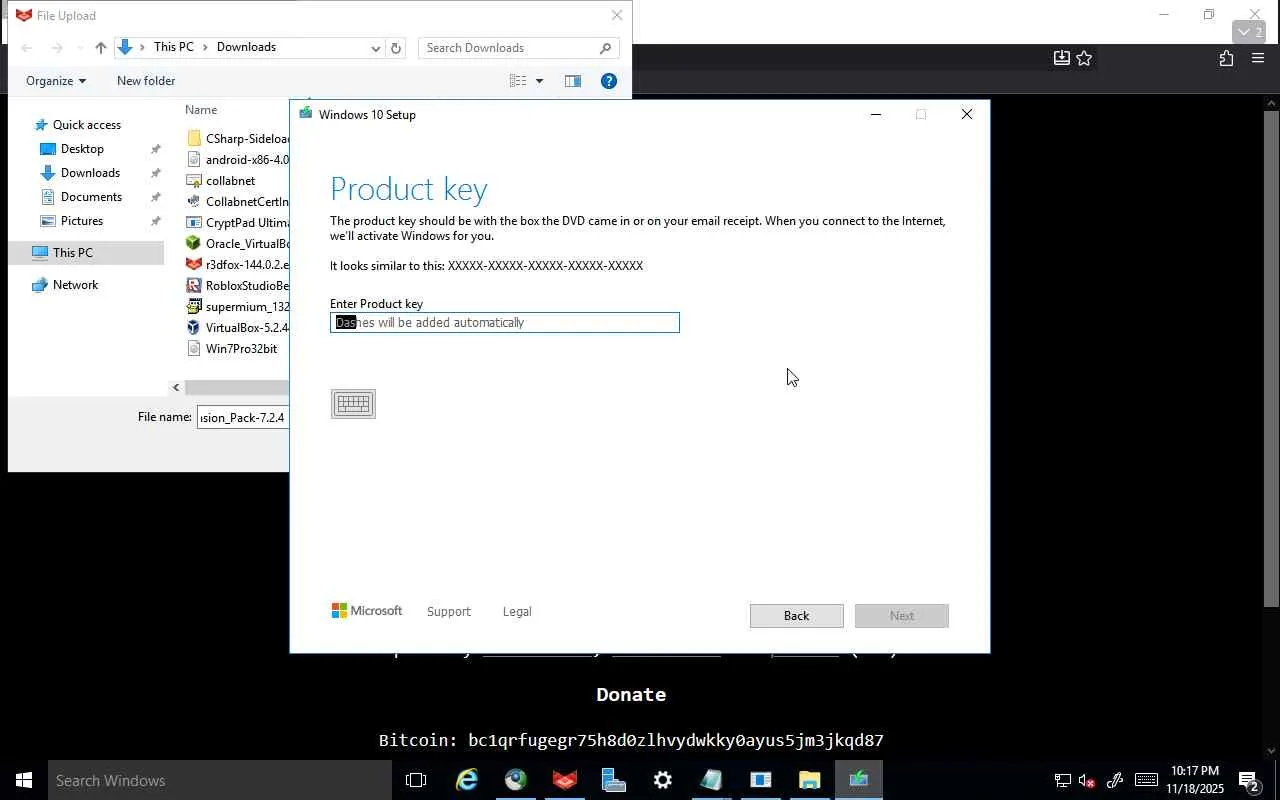Click the Search Downloads box
Image resolution: width=1280 pixels, height=800 pixels.
[x=518, y=48]
